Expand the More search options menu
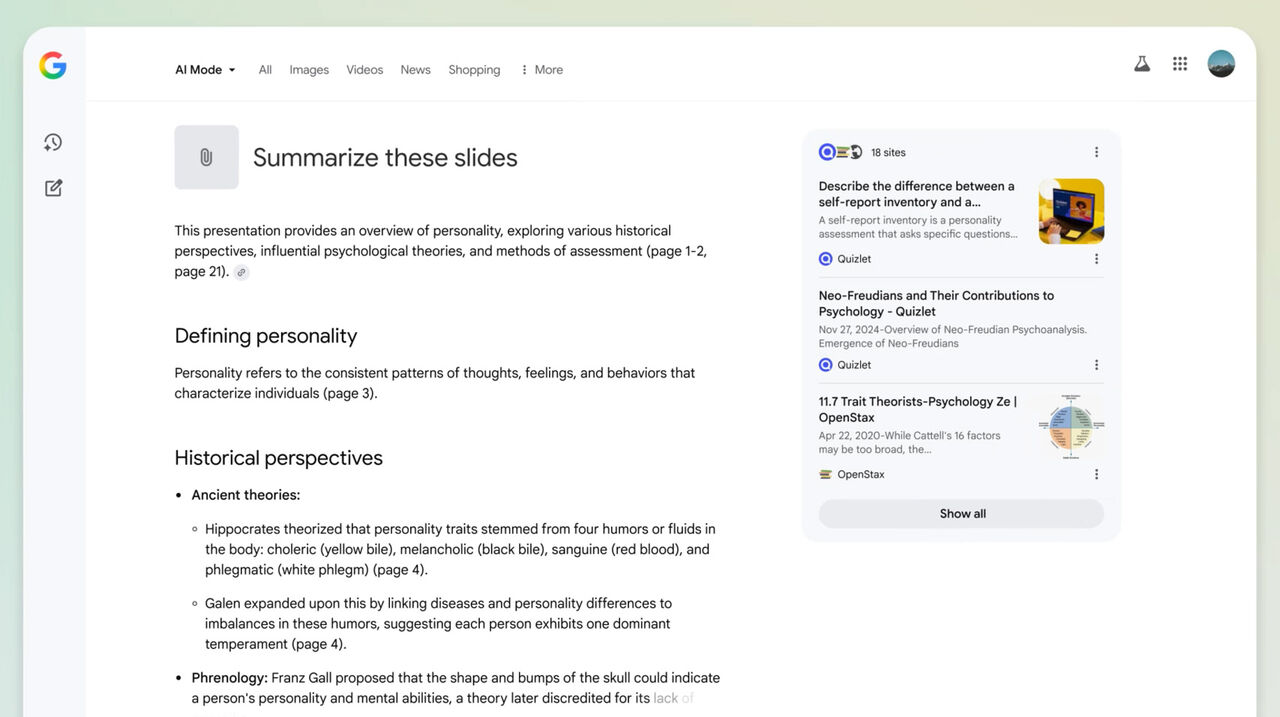The height and width of the screenshot is (717, 1280). tap(541, 70)
